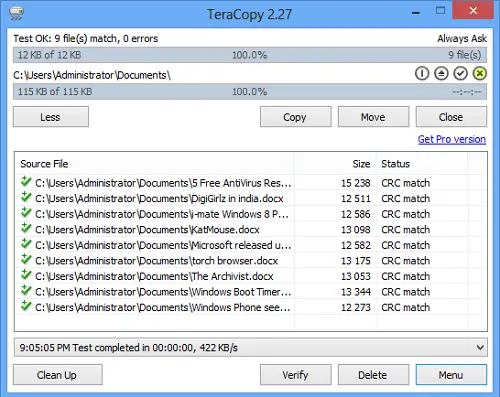Select the Windows Phone see... file path

[163, 308]
